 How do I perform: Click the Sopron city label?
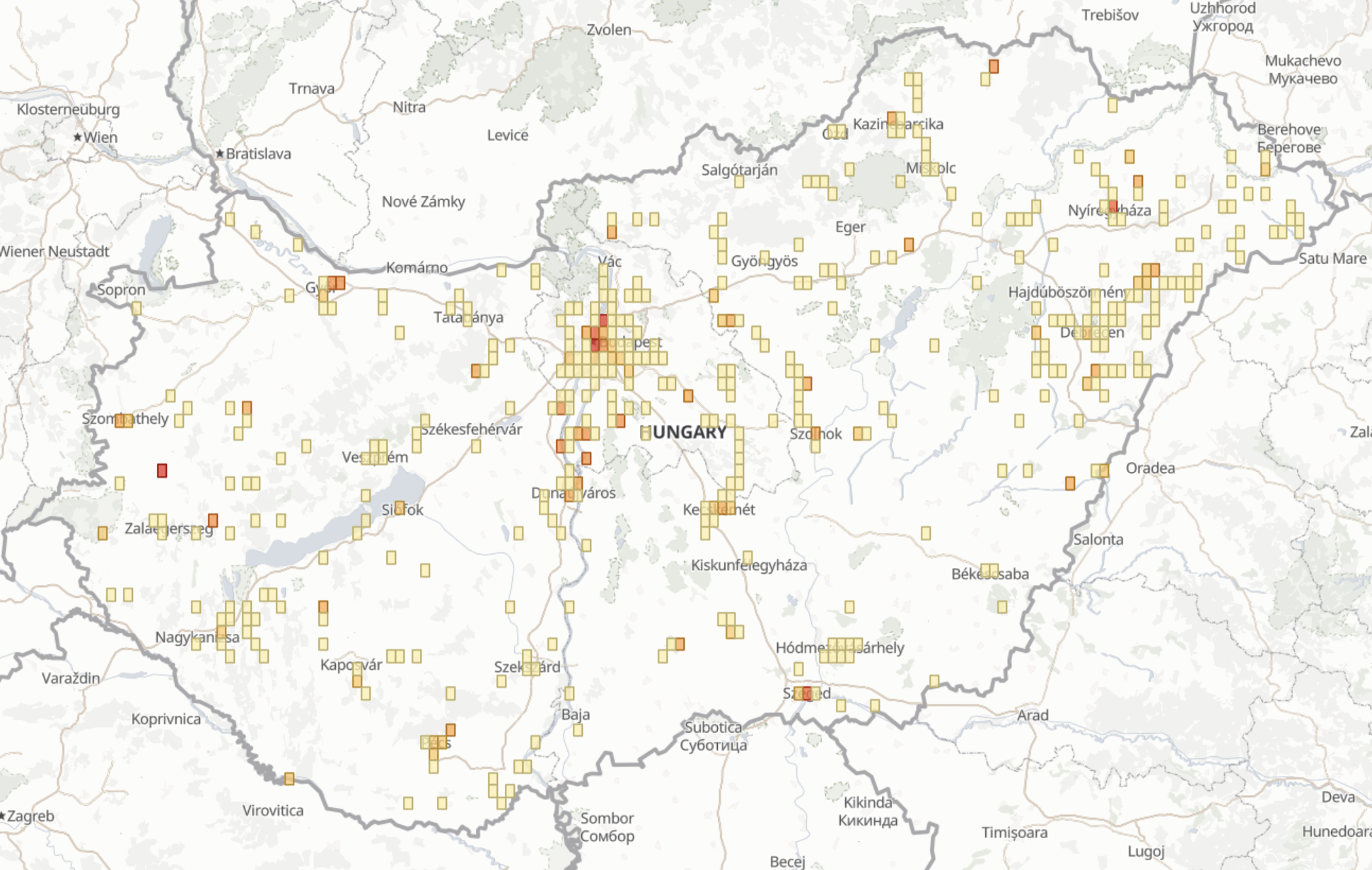[x=121, y=289]
